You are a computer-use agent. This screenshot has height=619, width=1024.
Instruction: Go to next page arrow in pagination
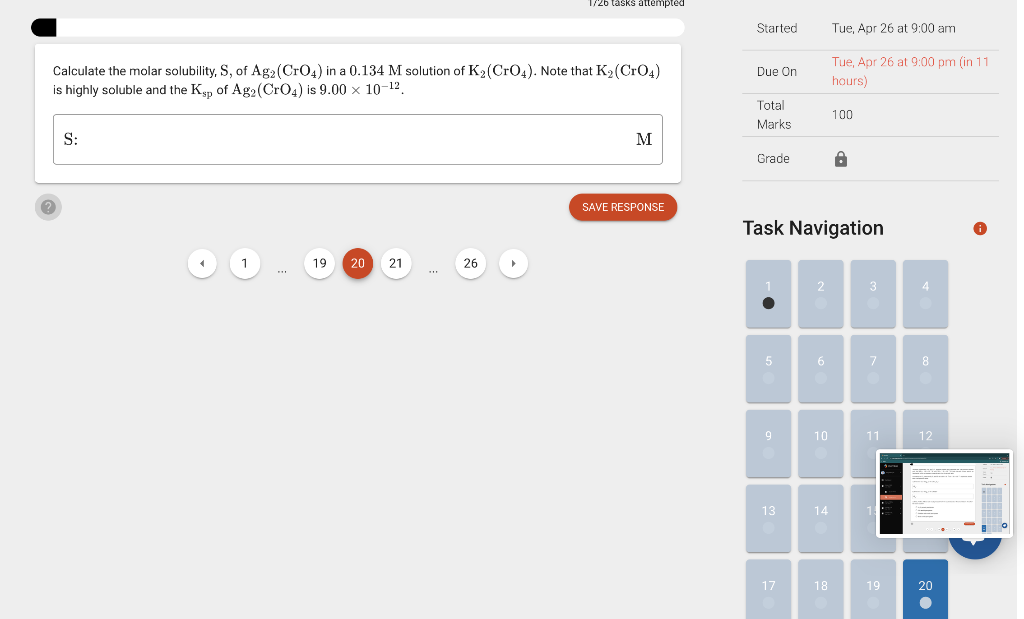pyautogui.click(x=513, y=263)
